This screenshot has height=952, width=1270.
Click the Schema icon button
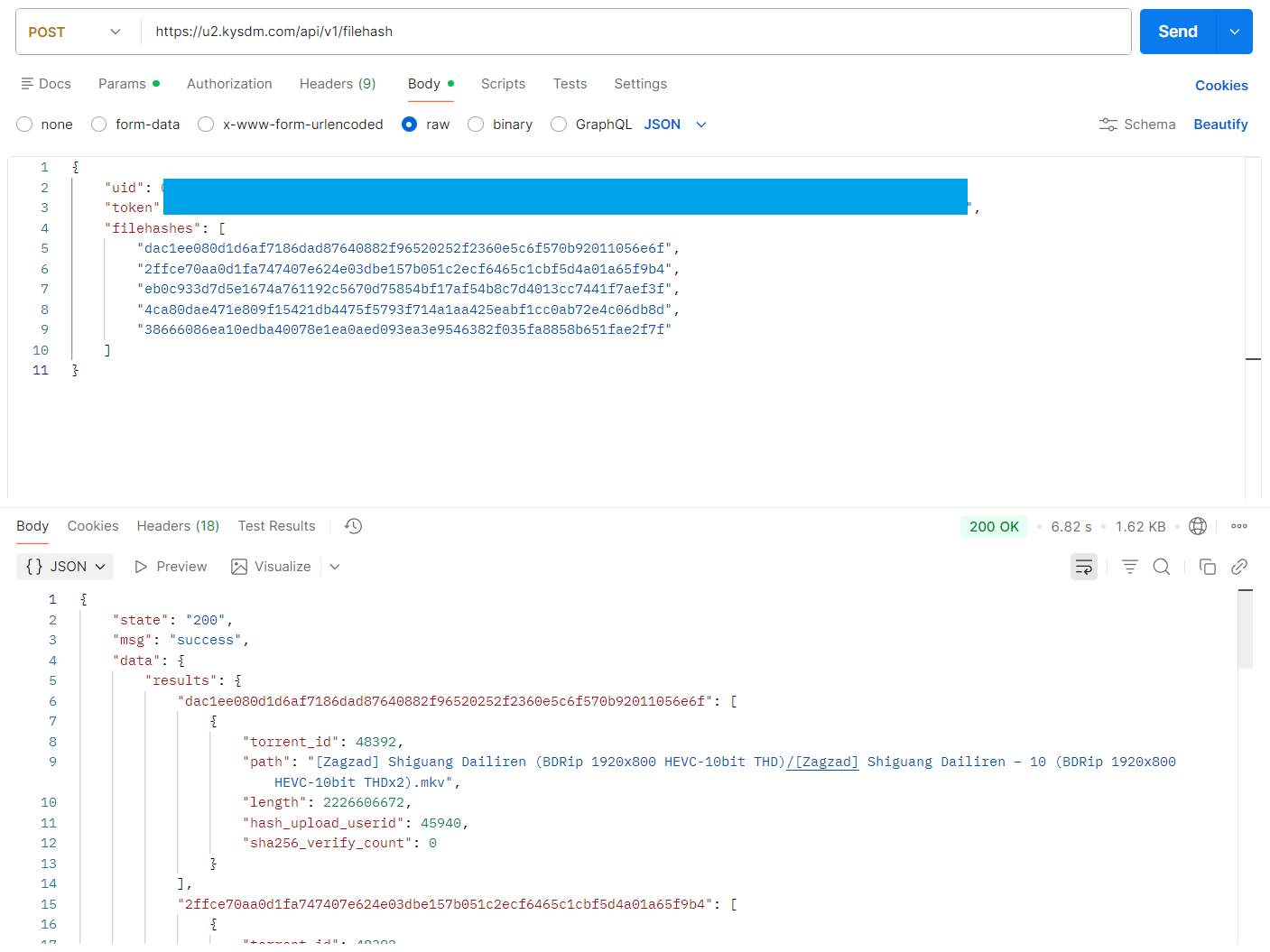pos(1136,125)
